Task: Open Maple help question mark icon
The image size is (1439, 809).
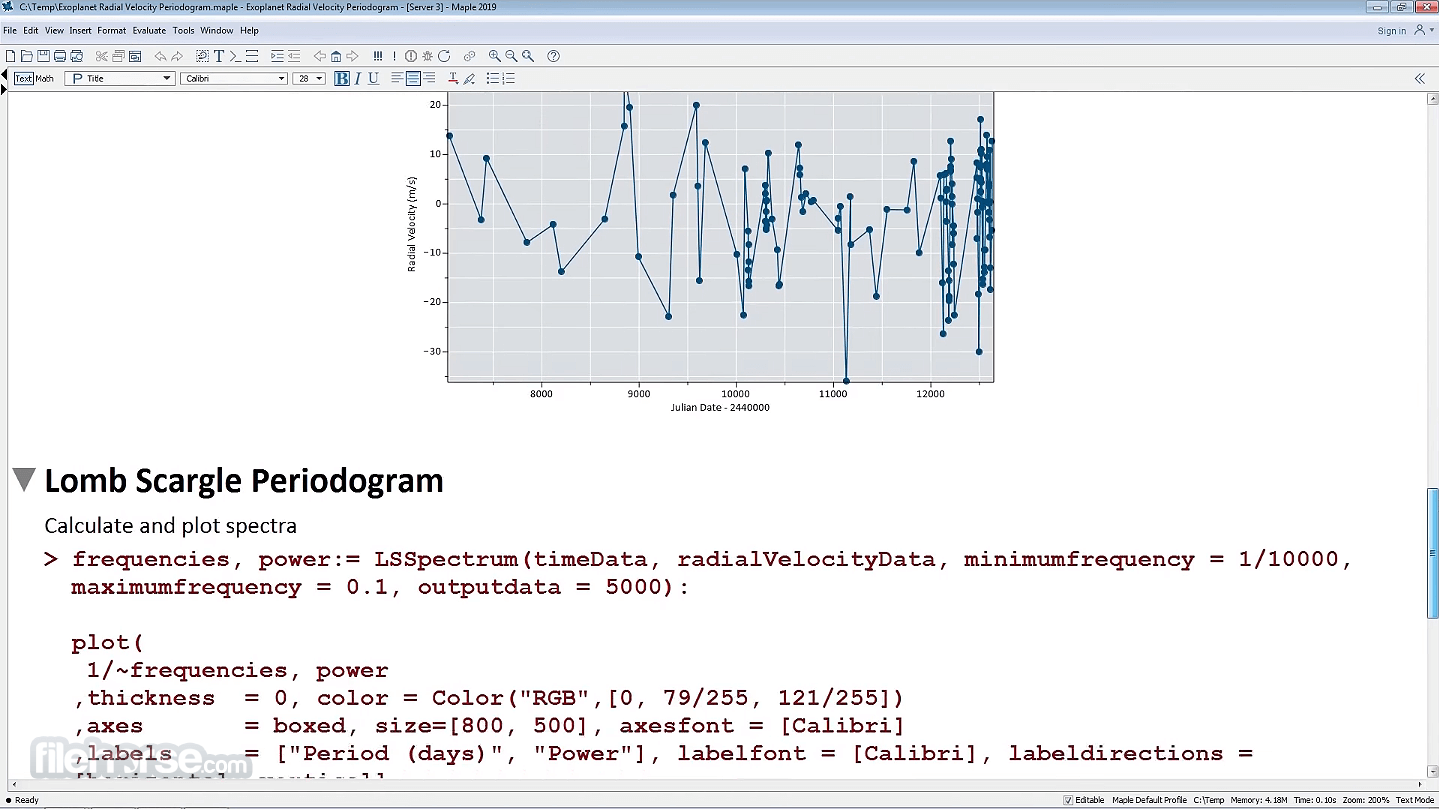Action: 553,56
